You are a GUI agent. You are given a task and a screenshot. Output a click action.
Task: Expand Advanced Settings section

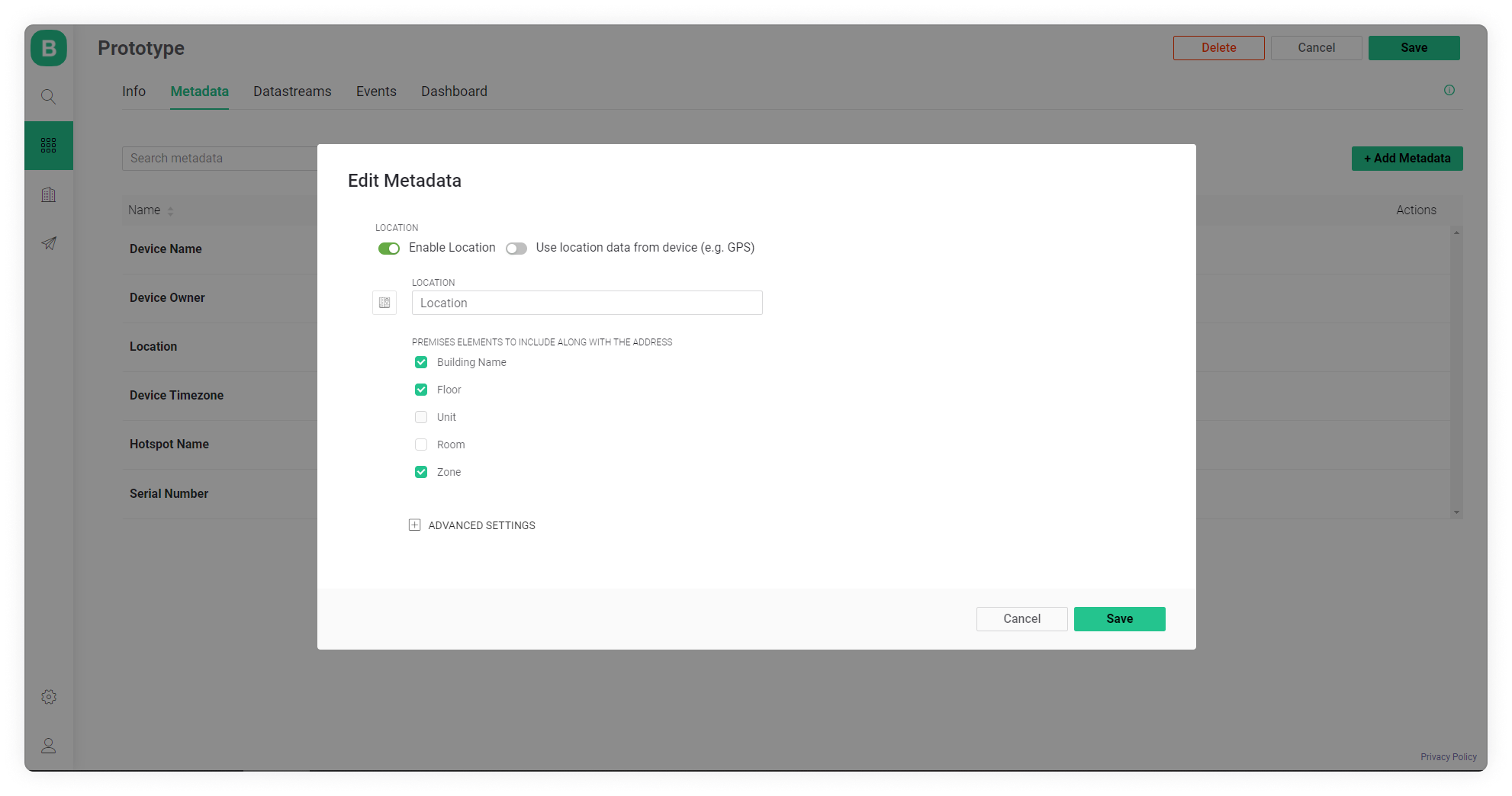click(x=415, y=525)
